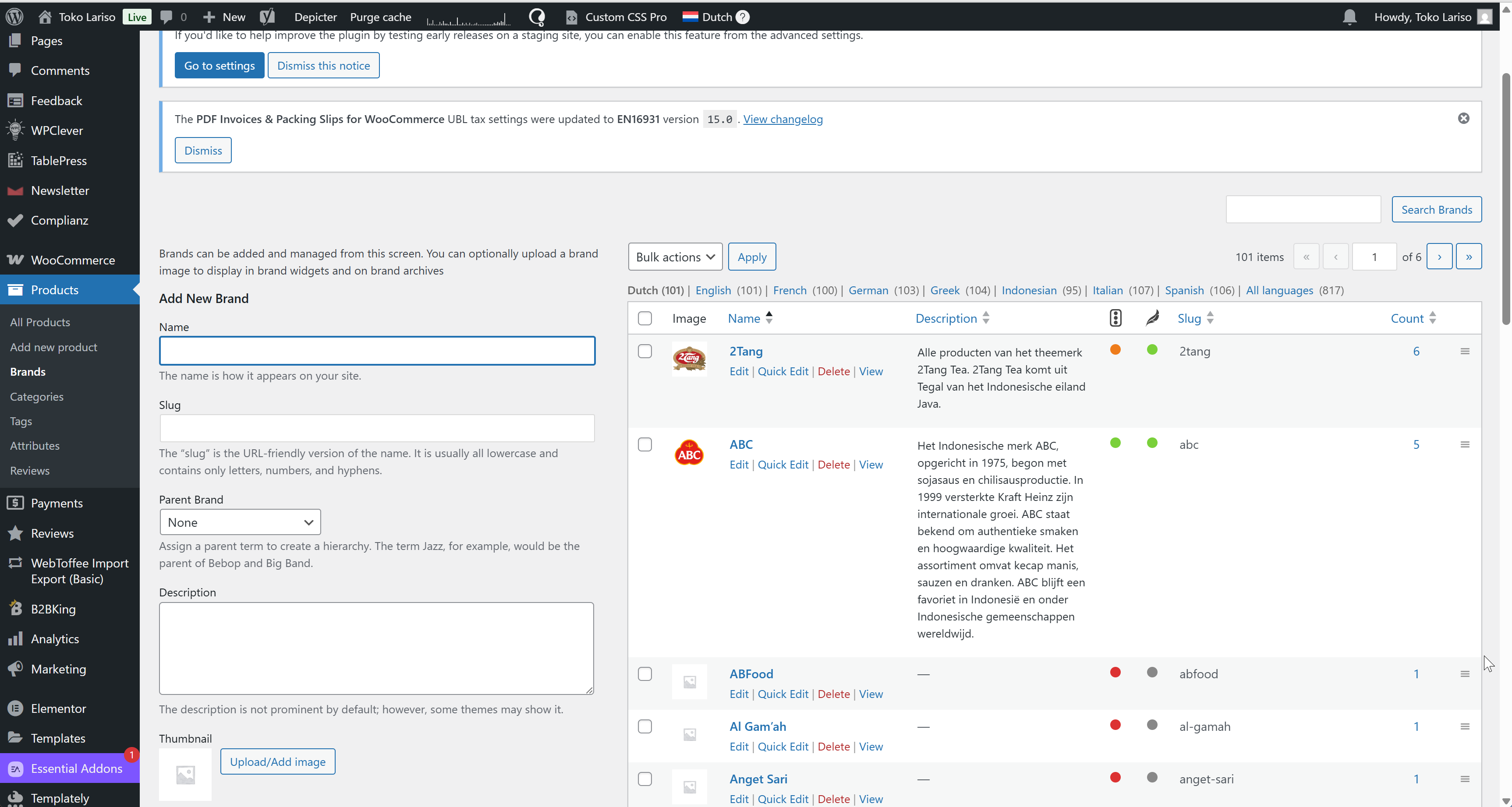Open the Parent Brand dropdown
This screenshot has height=807, width=1512.
240,522
